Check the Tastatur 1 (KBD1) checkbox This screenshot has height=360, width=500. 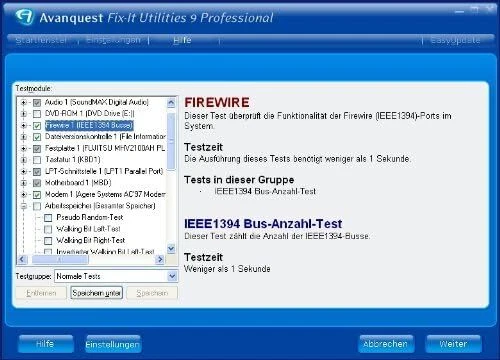coord(37,160)
